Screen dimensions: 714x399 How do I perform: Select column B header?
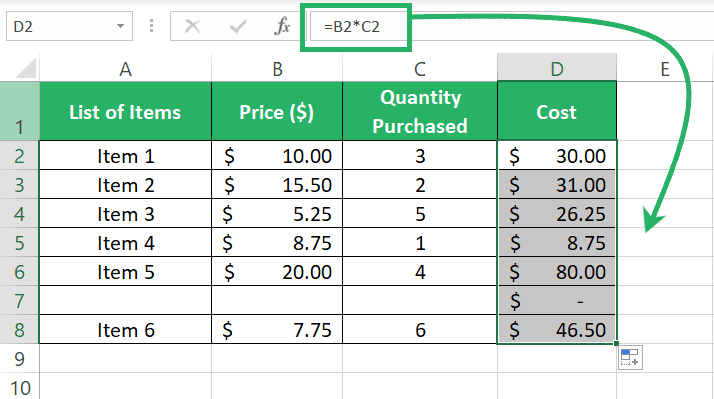277,68
